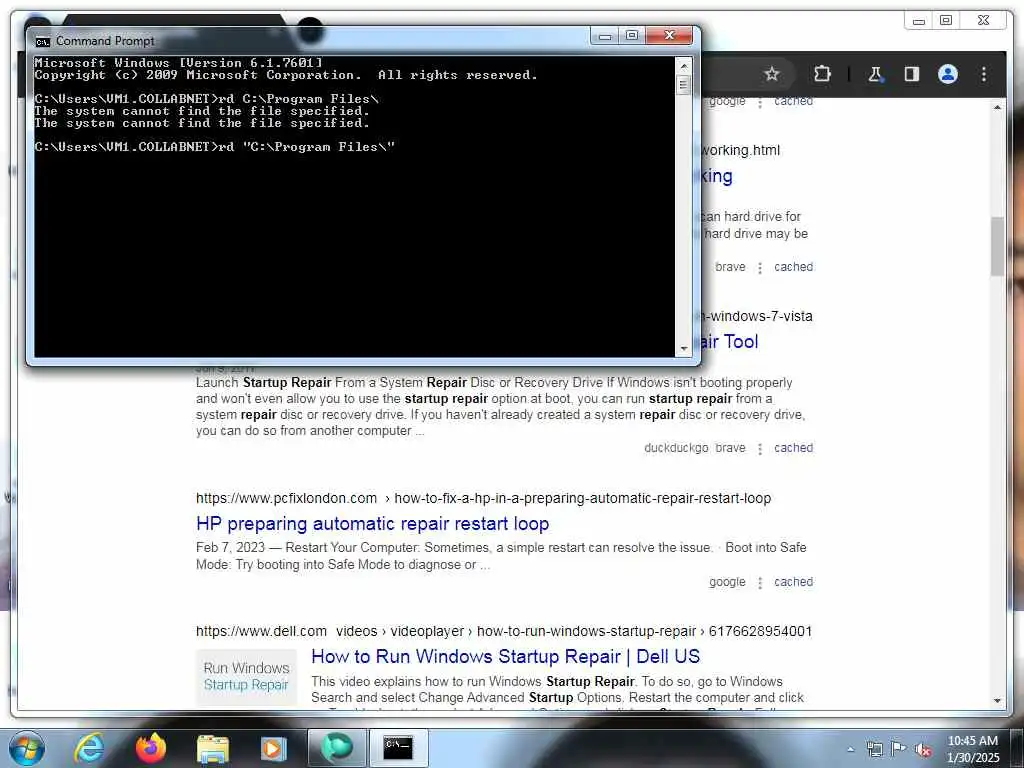Image resolution: width=1024 pixels, height=768 pixels.
Task: Open the pcfixlondon.com result URL
Action: [483, 498]
